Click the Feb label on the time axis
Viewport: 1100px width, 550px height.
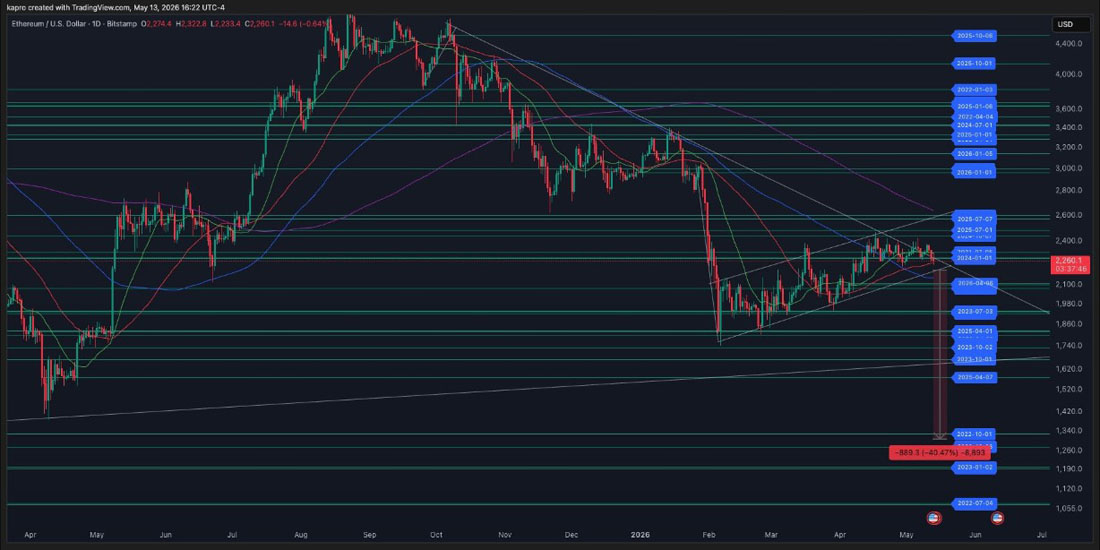(707, 535)
